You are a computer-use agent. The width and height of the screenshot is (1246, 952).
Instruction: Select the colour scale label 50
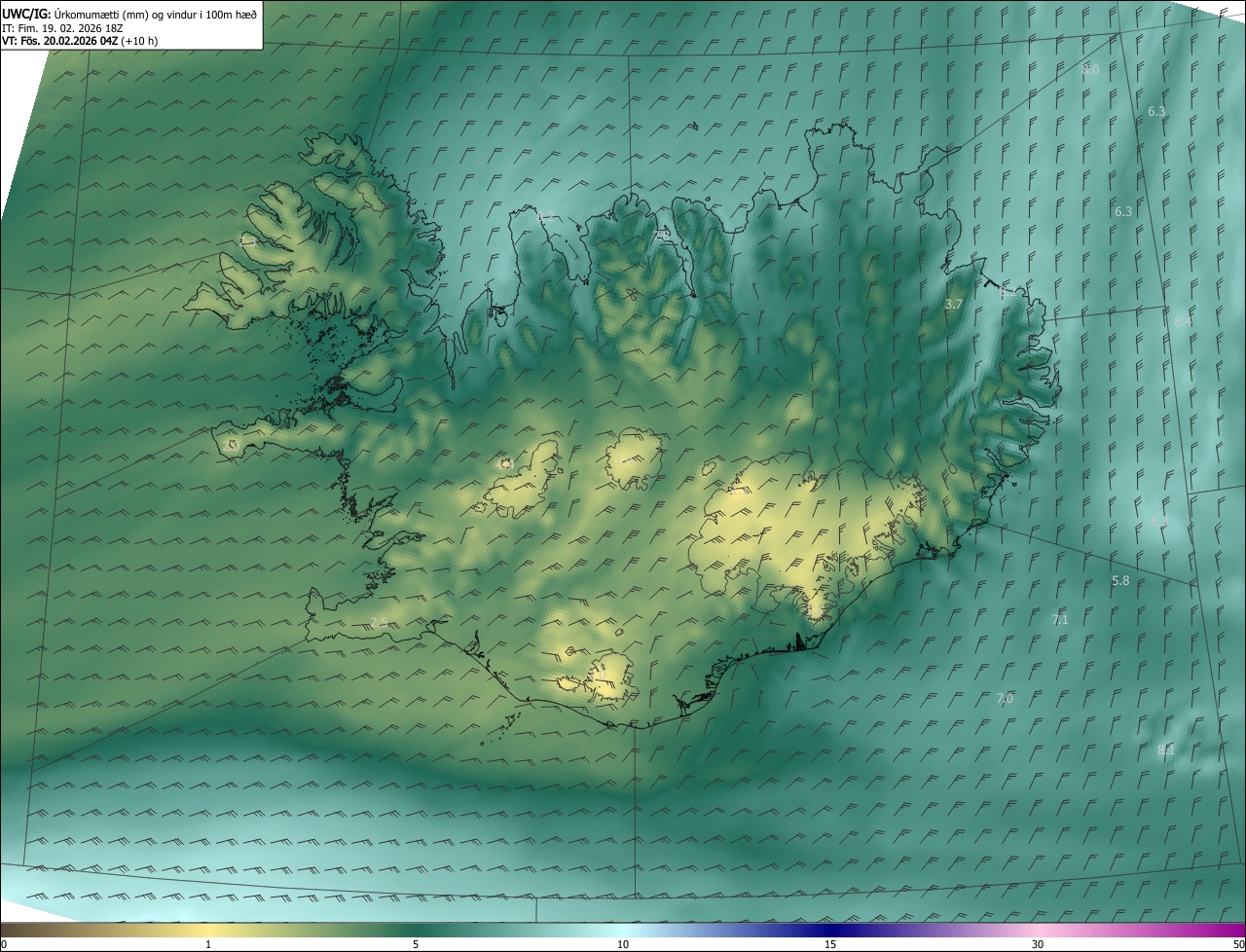coord(1238,944)
